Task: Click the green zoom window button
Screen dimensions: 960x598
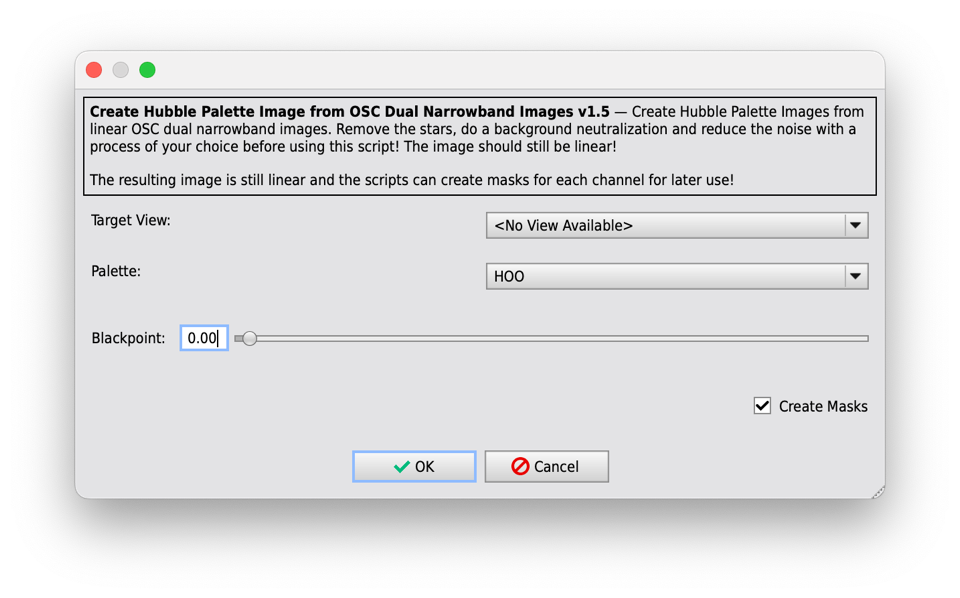Action: coord(147,70)
